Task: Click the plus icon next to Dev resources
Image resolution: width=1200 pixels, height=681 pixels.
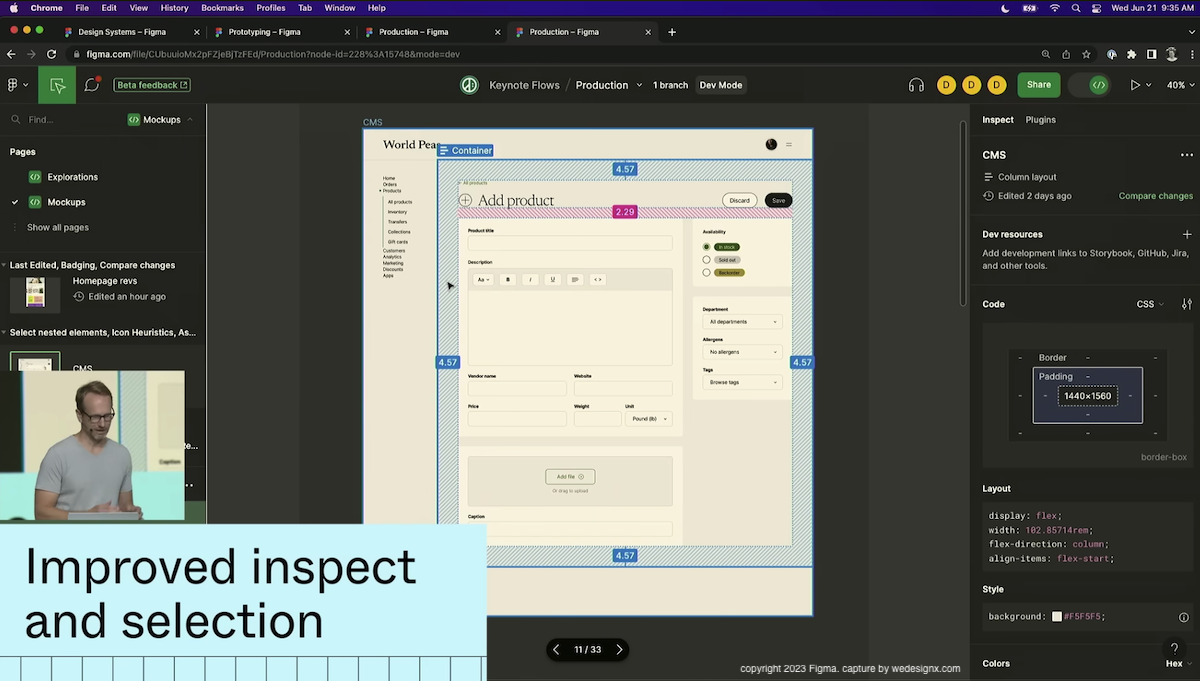Action: pos(1187,234)
